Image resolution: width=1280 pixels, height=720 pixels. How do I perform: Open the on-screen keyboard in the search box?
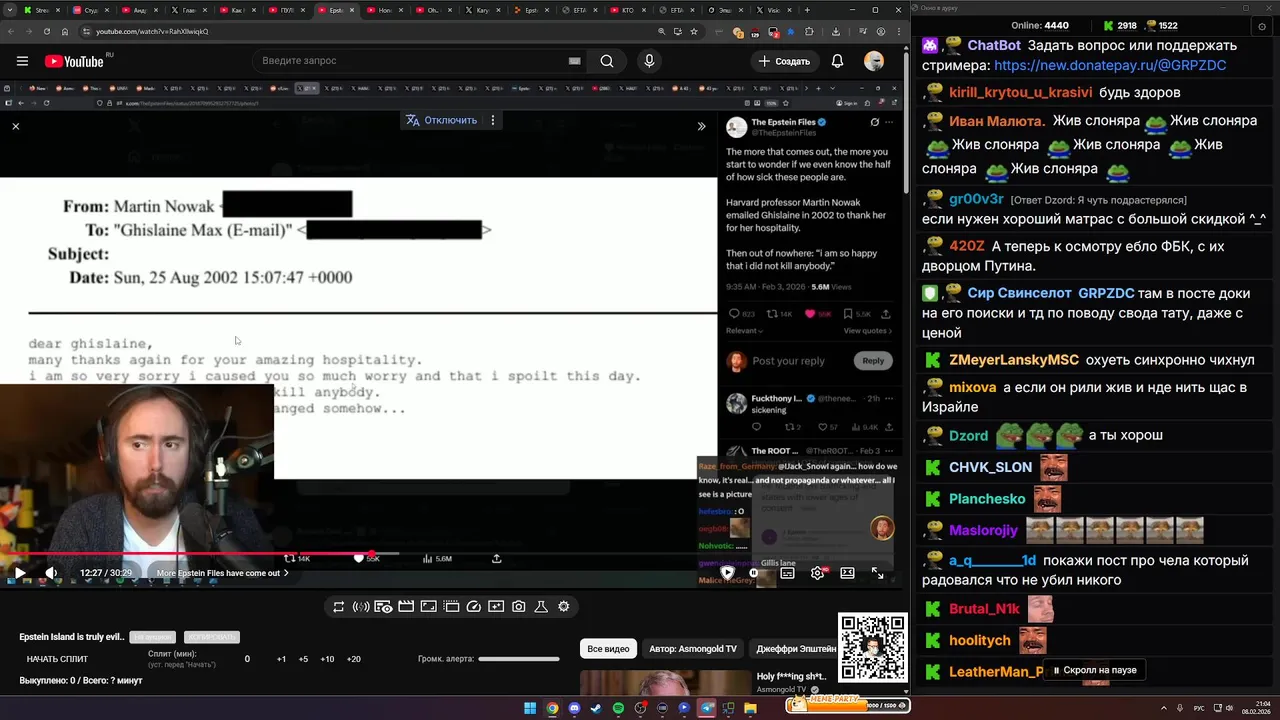(x=575, y=61)
